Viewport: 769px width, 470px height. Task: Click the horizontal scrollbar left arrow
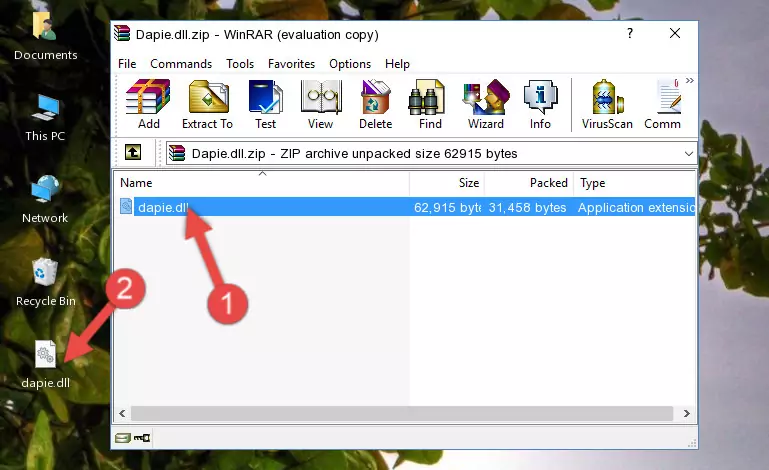tap(123, 414)
